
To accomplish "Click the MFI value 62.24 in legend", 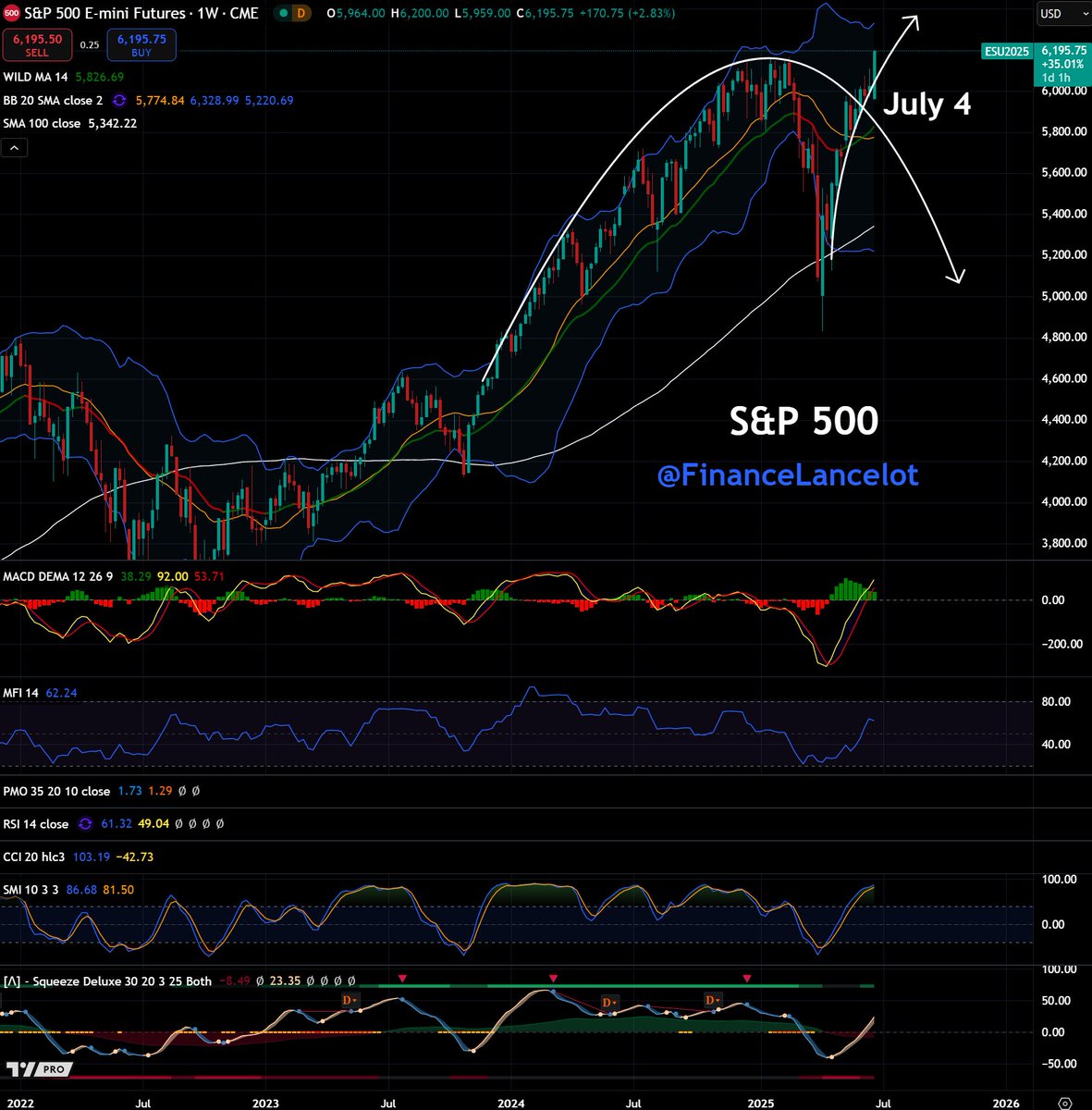I will (61, 693).
